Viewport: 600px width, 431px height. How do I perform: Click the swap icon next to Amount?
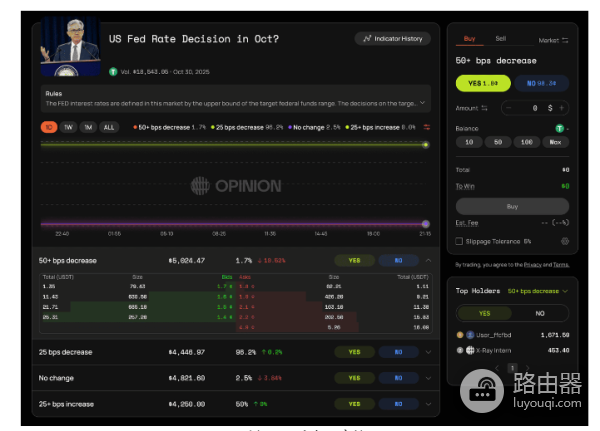click(486, 107)
